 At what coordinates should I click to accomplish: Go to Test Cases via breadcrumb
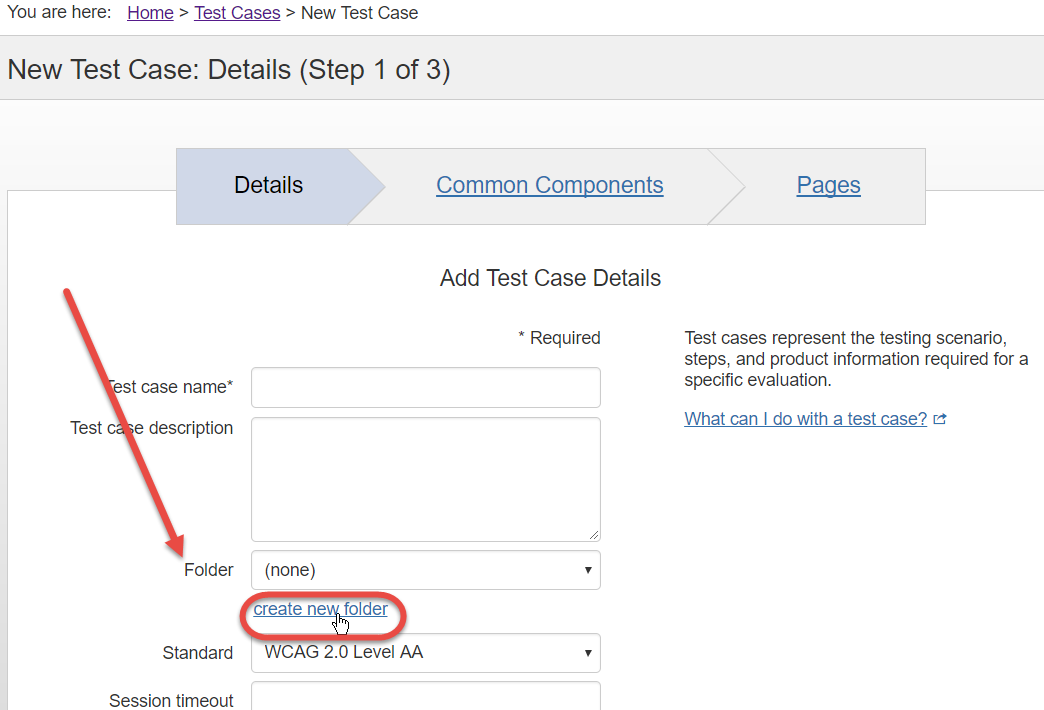[237, 13]
